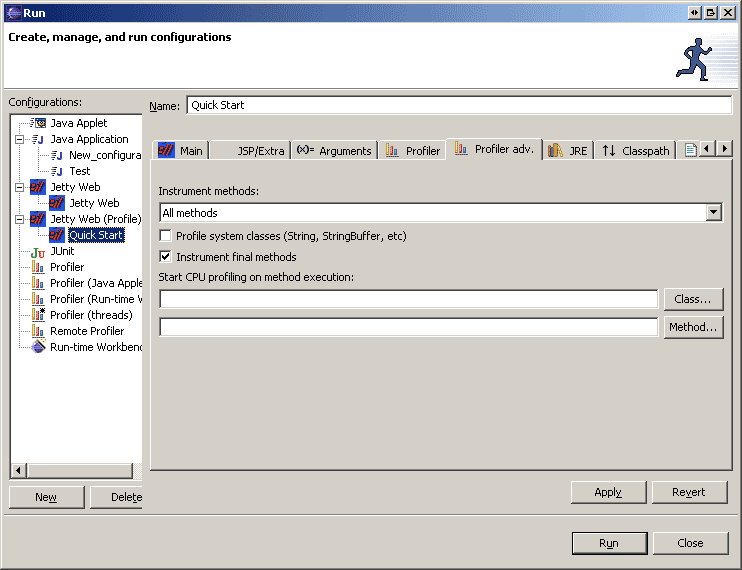Viewport: 742px width, 570px height.
Task: Open the Instrument methods dropdown
Action: point(713,212)
